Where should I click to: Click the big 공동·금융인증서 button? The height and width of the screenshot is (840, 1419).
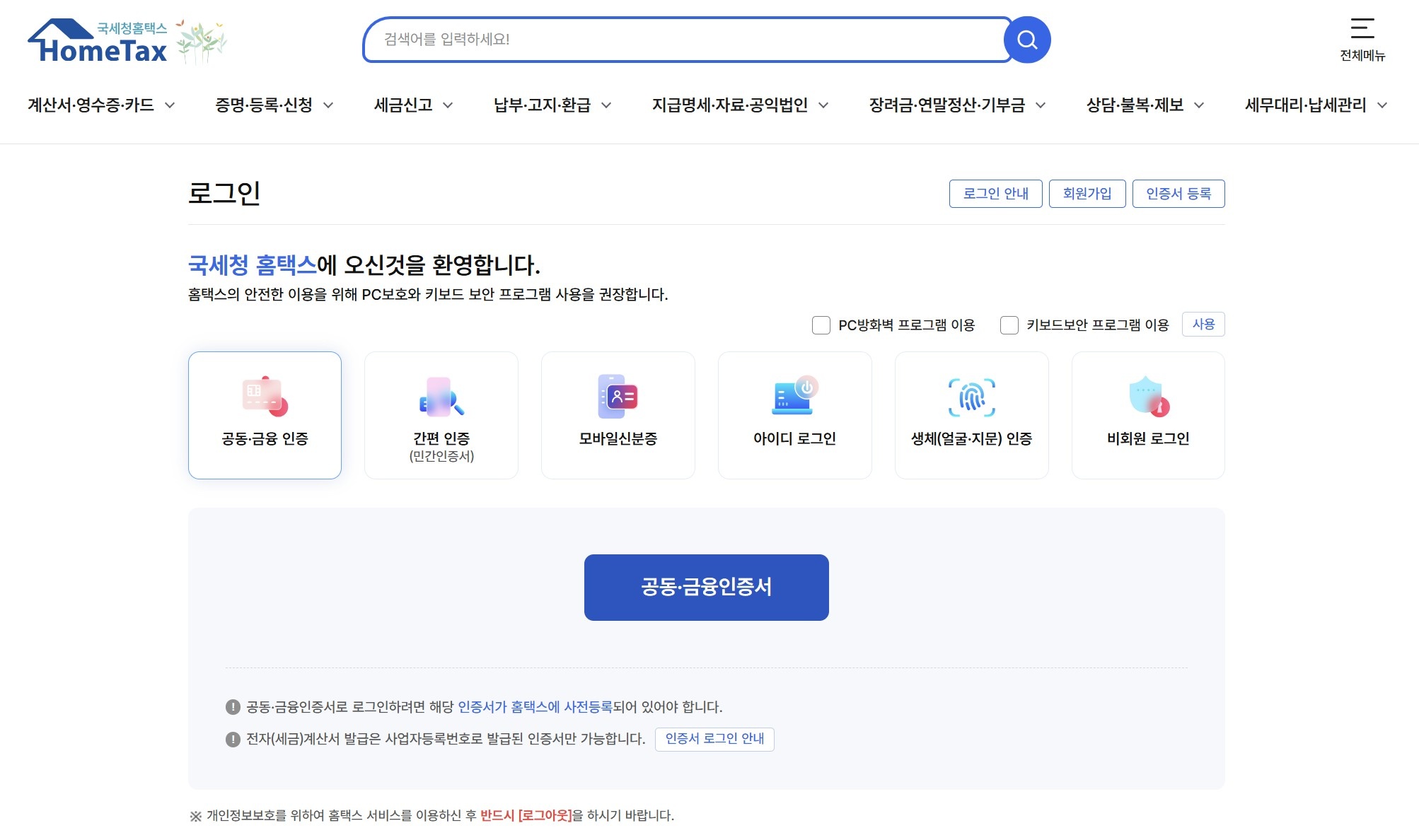click(707, 588)
